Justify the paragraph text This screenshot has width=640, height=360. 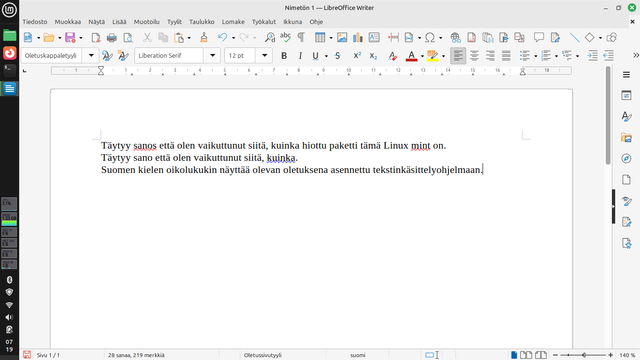pos(506,56)
